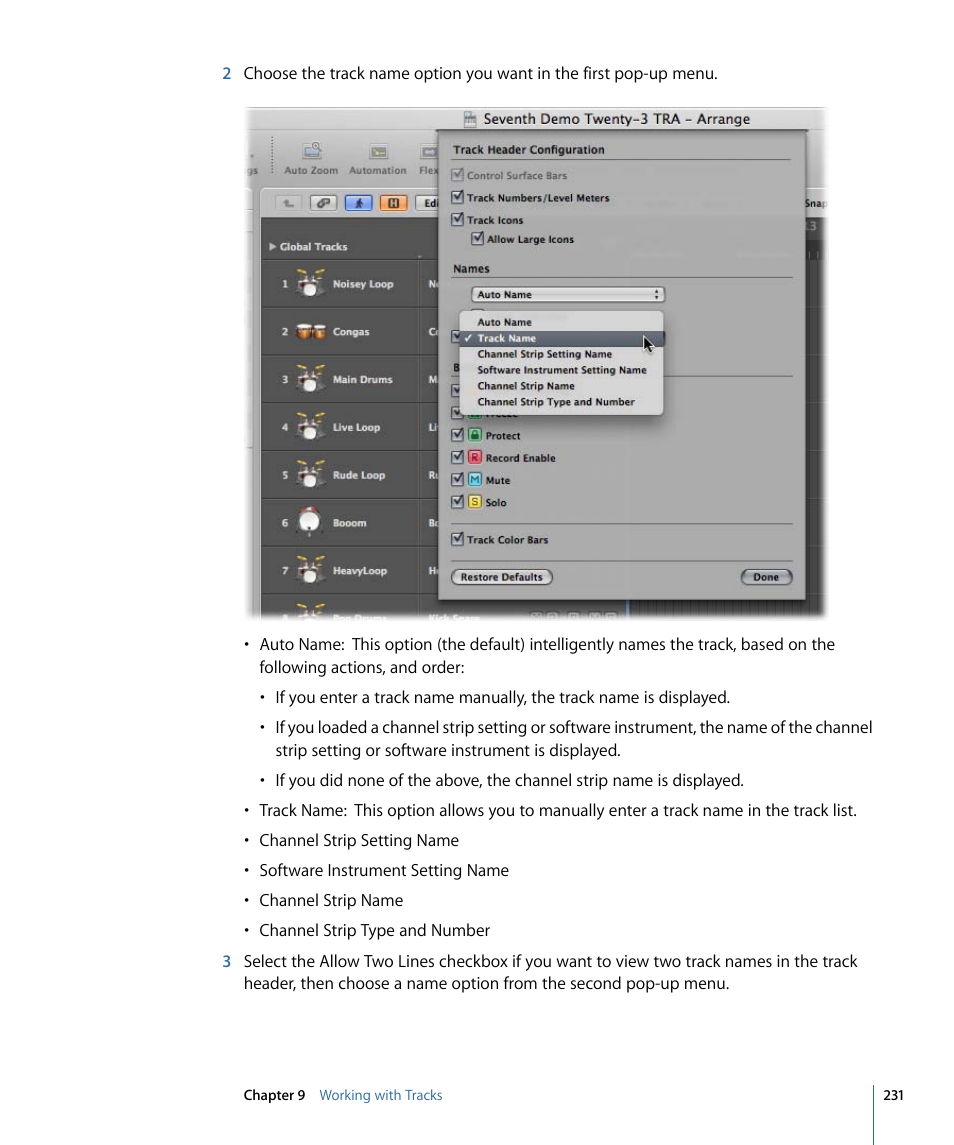Select the Rude Loop drum icon
The image size is (954, 1145).
tap(310, 475)
